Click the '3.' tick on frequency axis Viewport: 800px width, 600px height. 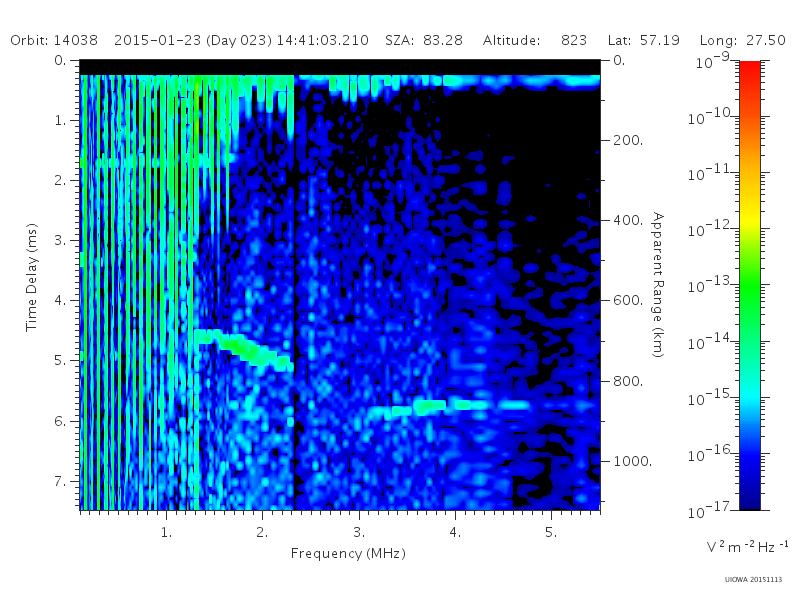tap(359, 532)
